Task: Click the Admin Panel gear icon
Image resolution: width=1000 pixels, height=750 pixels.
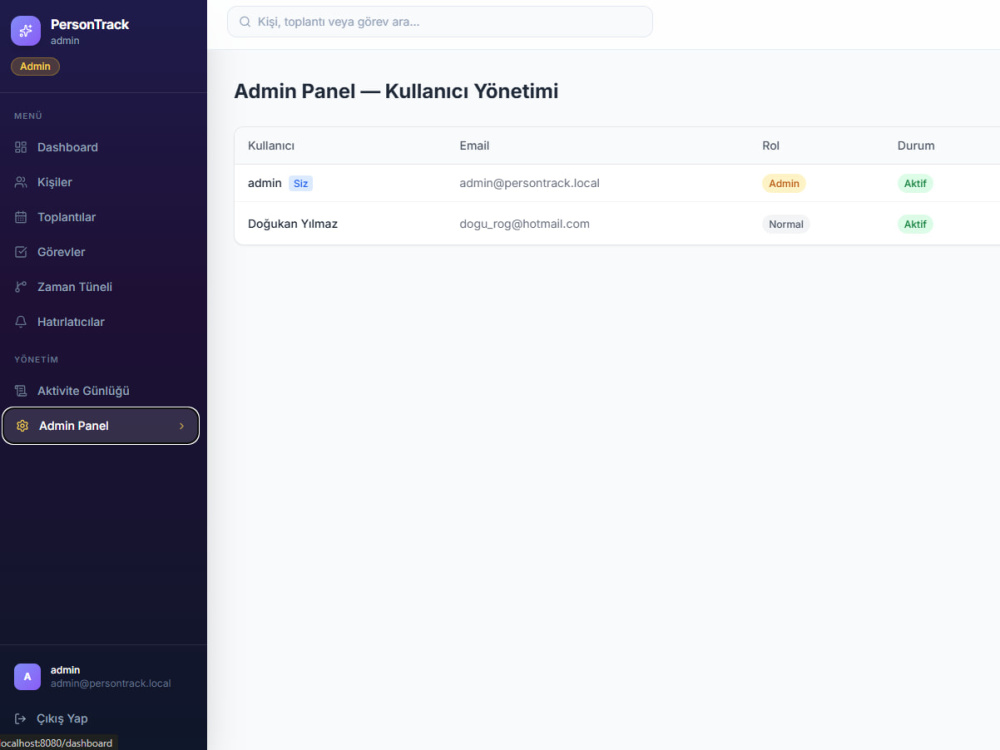Action: (x=22, y=426)
